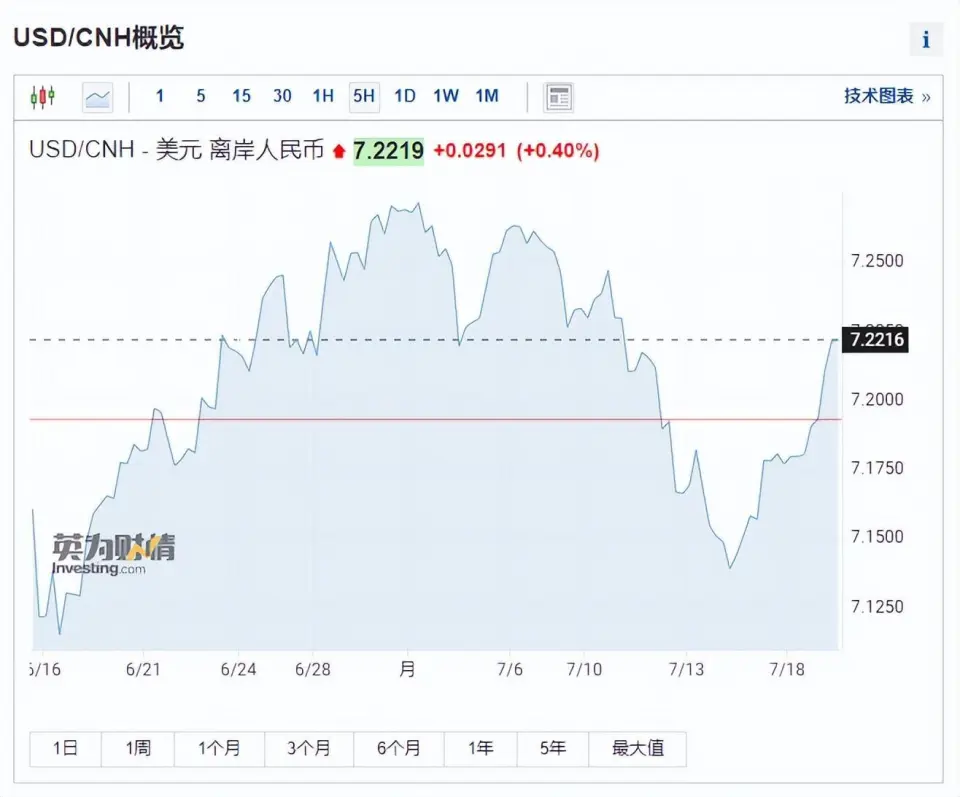960x797 pixels.
Task: Show the 1日 time range
Action: click(x=66, y=748)
